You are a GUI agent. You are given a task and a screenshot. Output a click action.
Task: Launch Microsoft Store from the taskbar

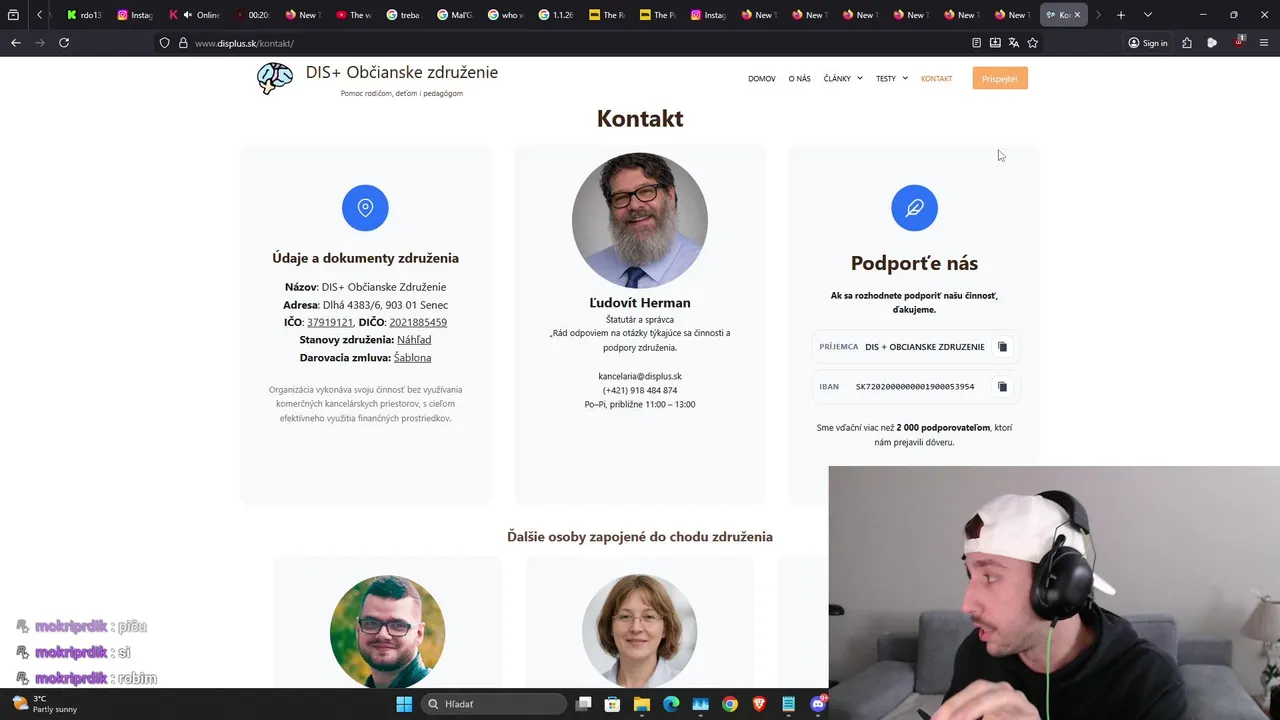(612, 704)
